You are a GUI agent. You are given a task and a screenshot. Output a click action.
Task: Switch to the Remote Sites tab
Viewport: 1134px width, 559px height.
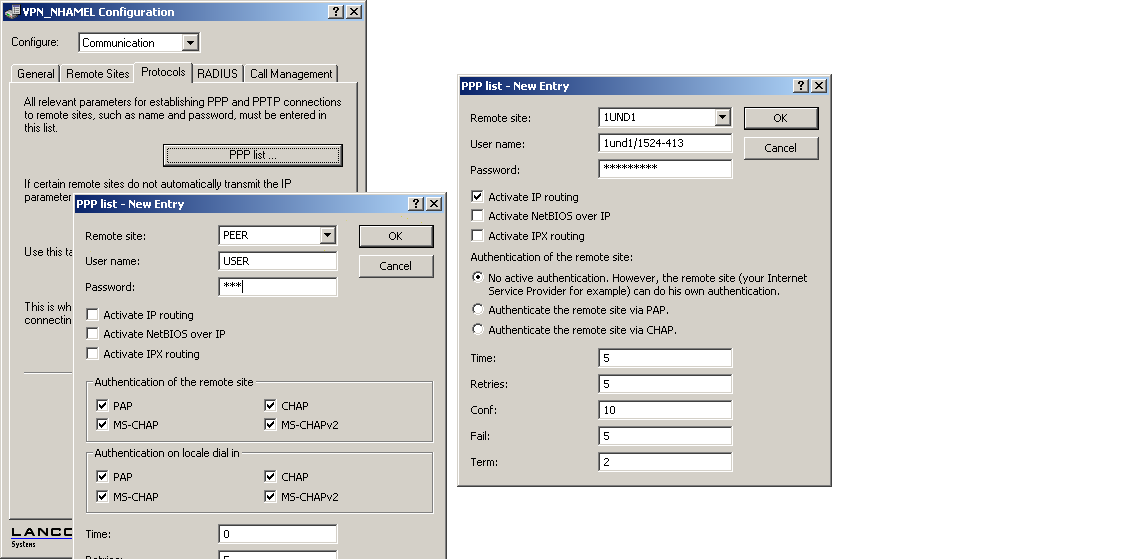(98, 74)
